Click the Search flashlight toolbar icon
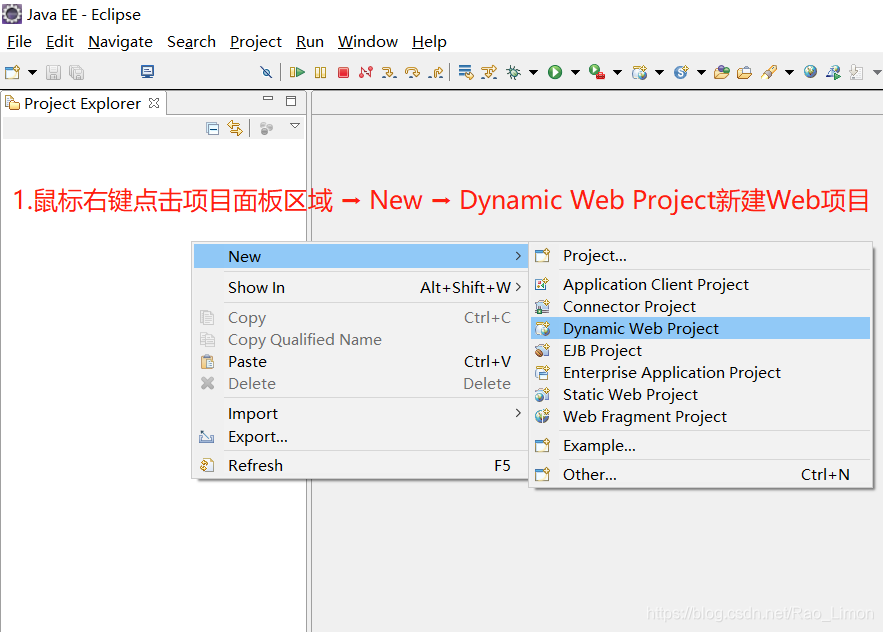Image resolution: width=883 pixels, height=632 pixels. (x=769, y=72)
